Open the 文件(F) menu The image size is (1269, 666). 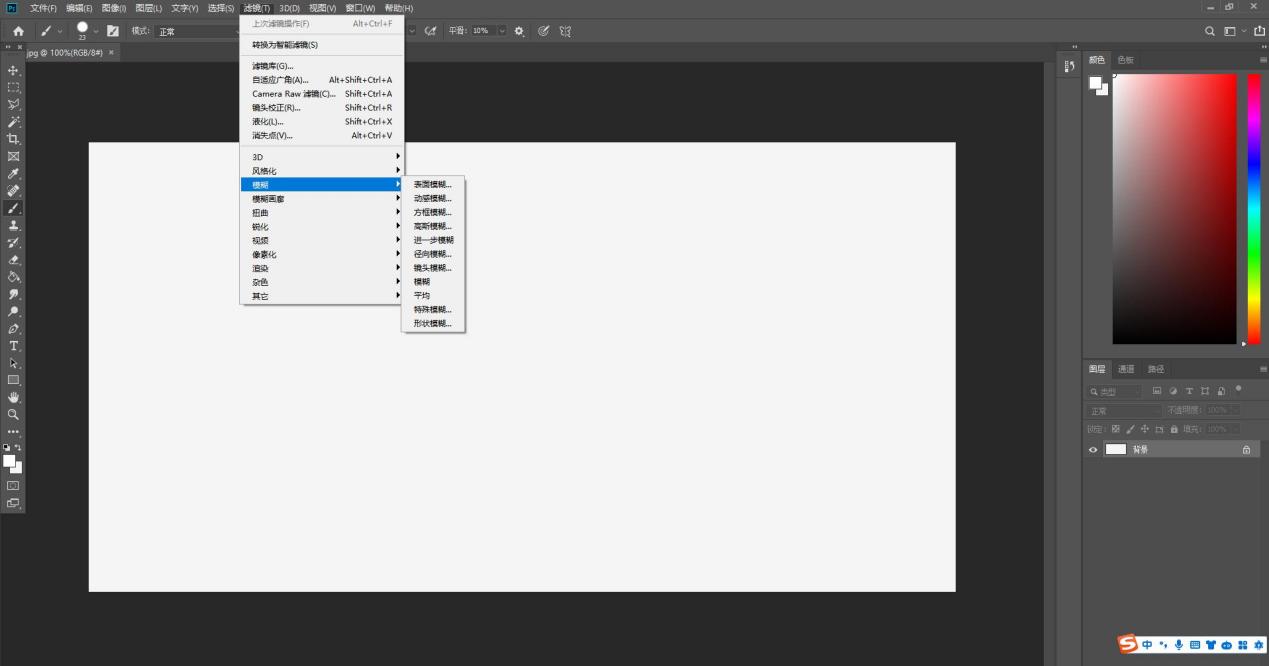point(44,8)
